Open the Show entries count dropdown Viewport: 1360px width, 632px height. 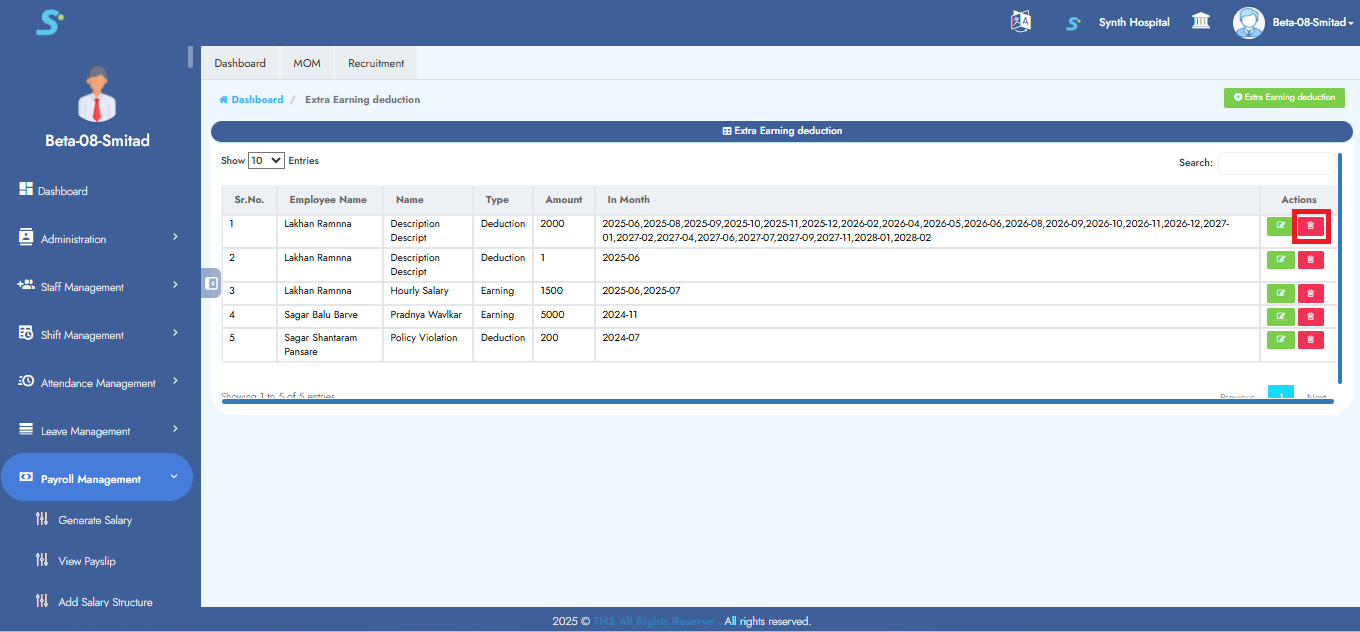tap(266, 160)
